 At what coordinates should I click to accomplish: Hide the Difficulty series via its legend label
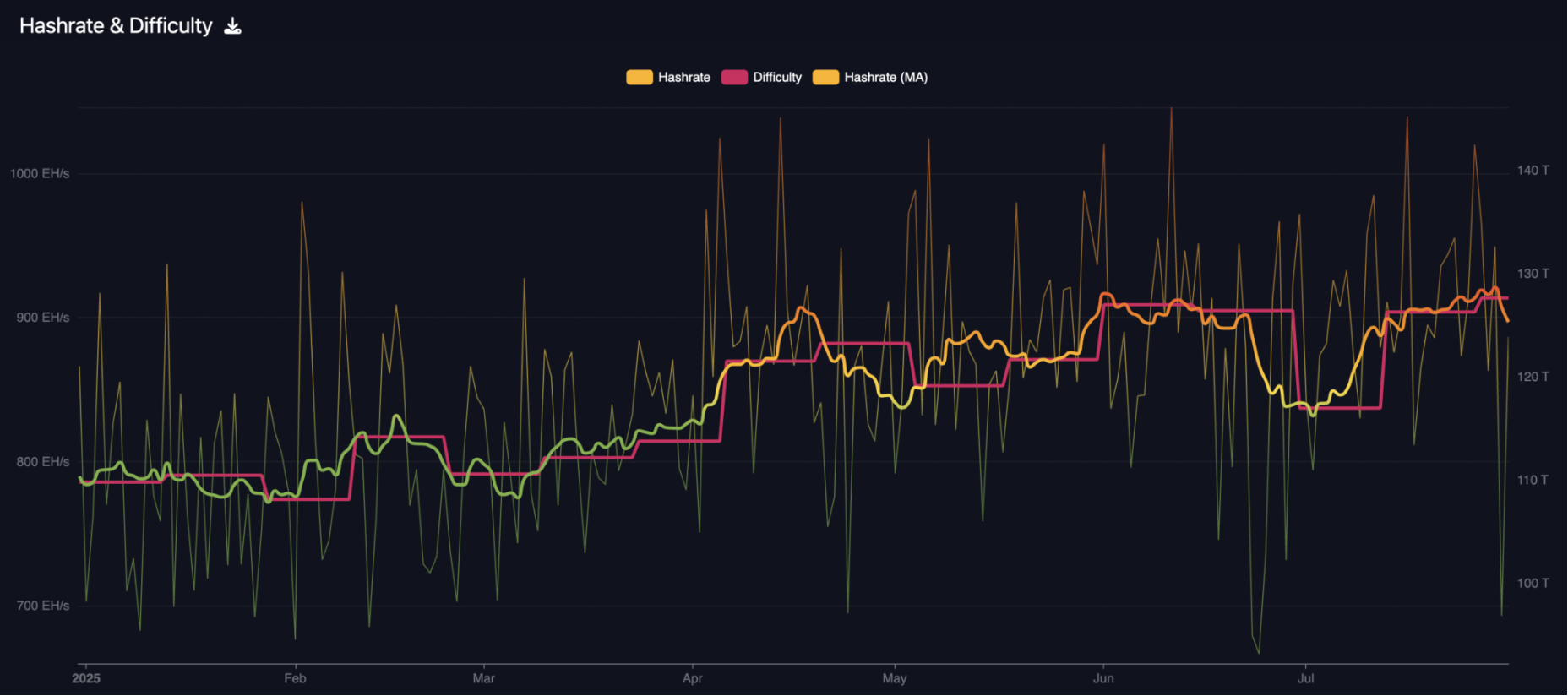click(776, 78)
